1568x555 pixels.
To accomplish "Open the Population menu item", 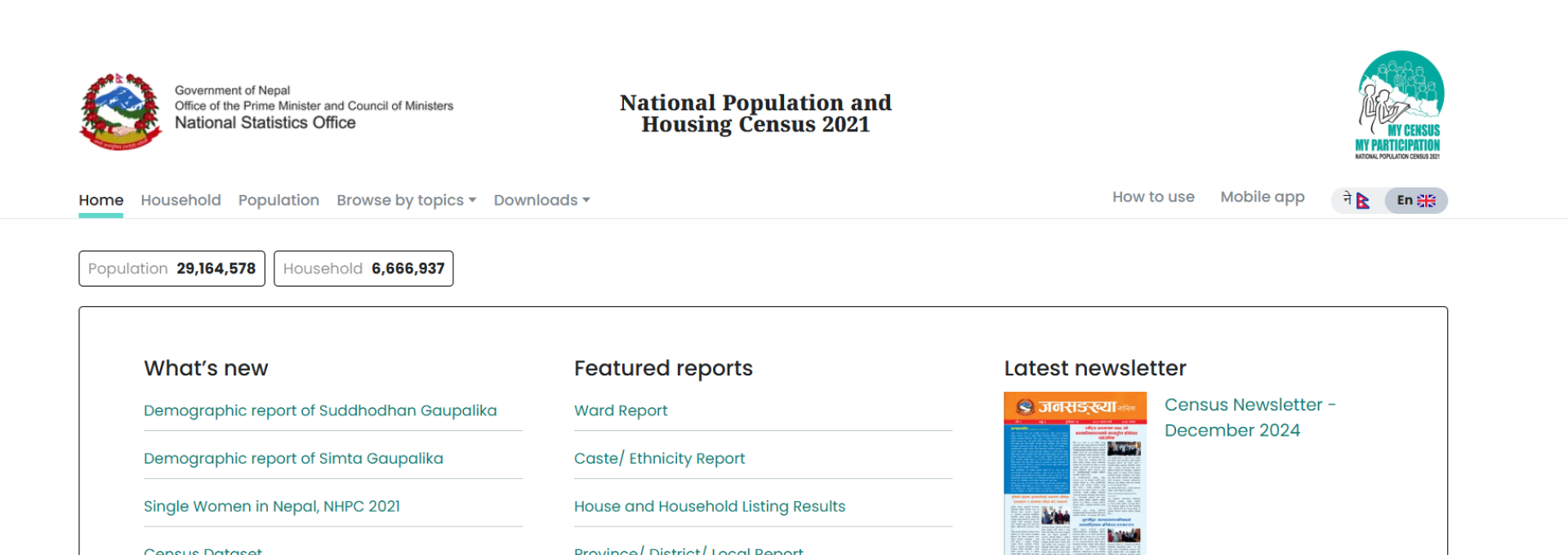I will pos(278,200).
